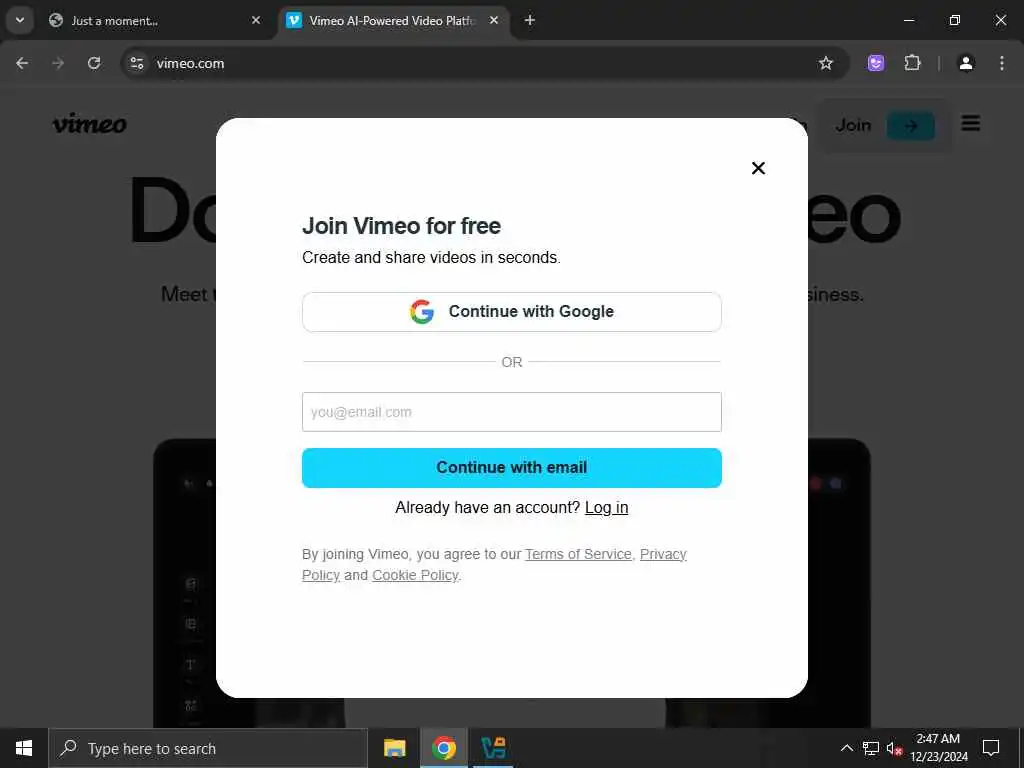
Task: Open the Windows Start menu
Action: click(x=24, y=748)
